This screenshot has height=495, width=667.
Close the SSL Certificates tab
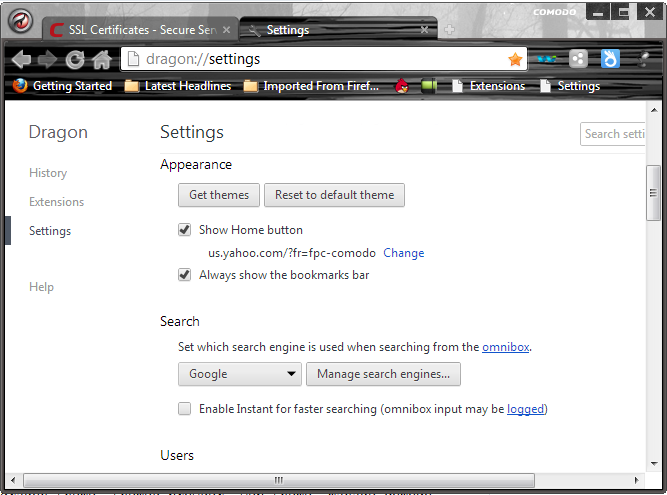click(226, 30)
